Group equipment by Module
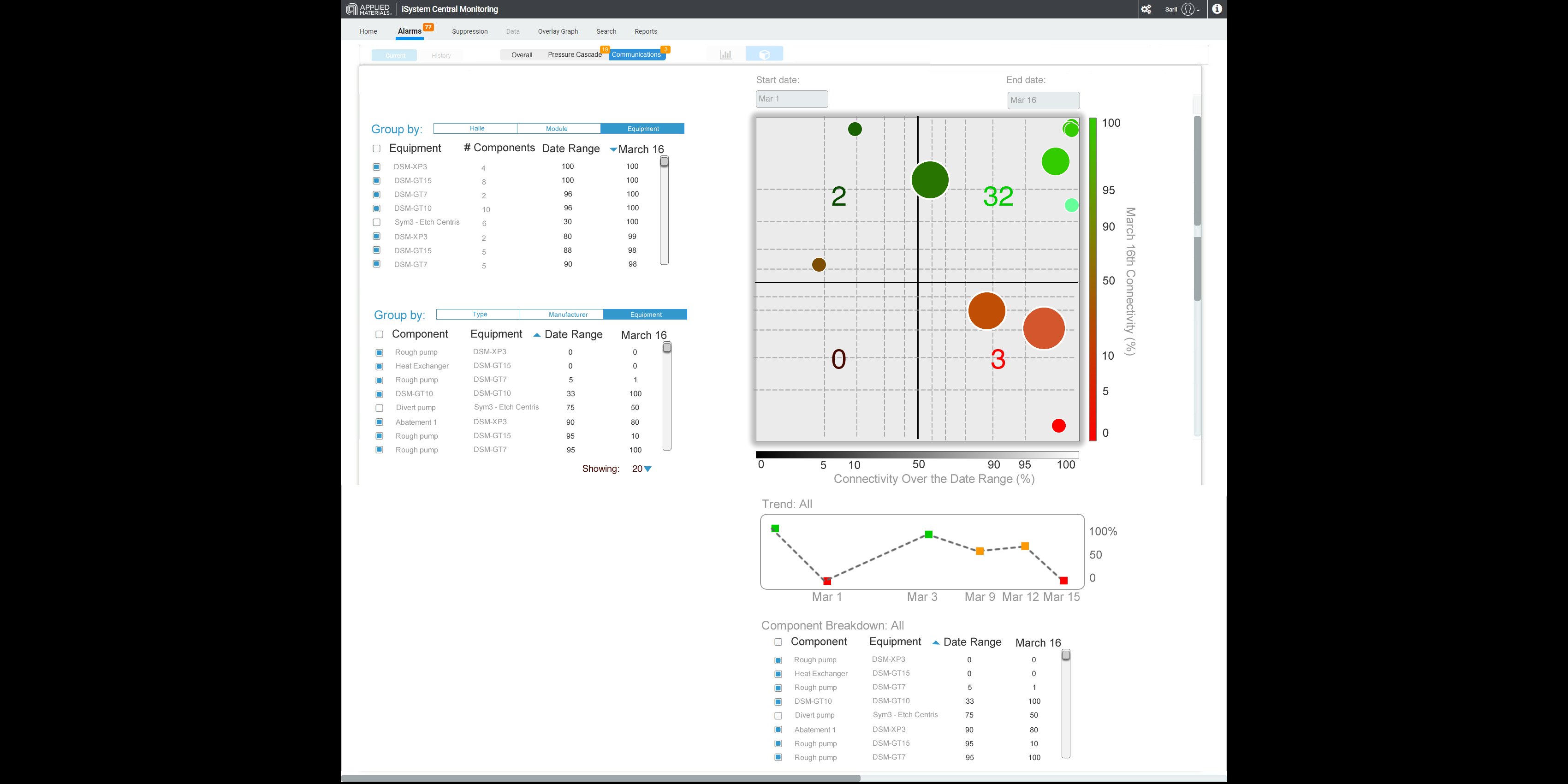This screenshot has height=784, width=1568. (x=557, y=128)
